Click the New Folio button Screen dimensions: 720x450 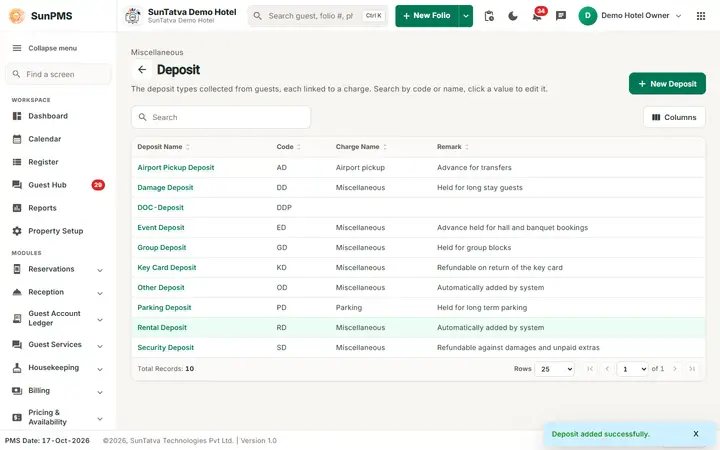coord(427,16)
